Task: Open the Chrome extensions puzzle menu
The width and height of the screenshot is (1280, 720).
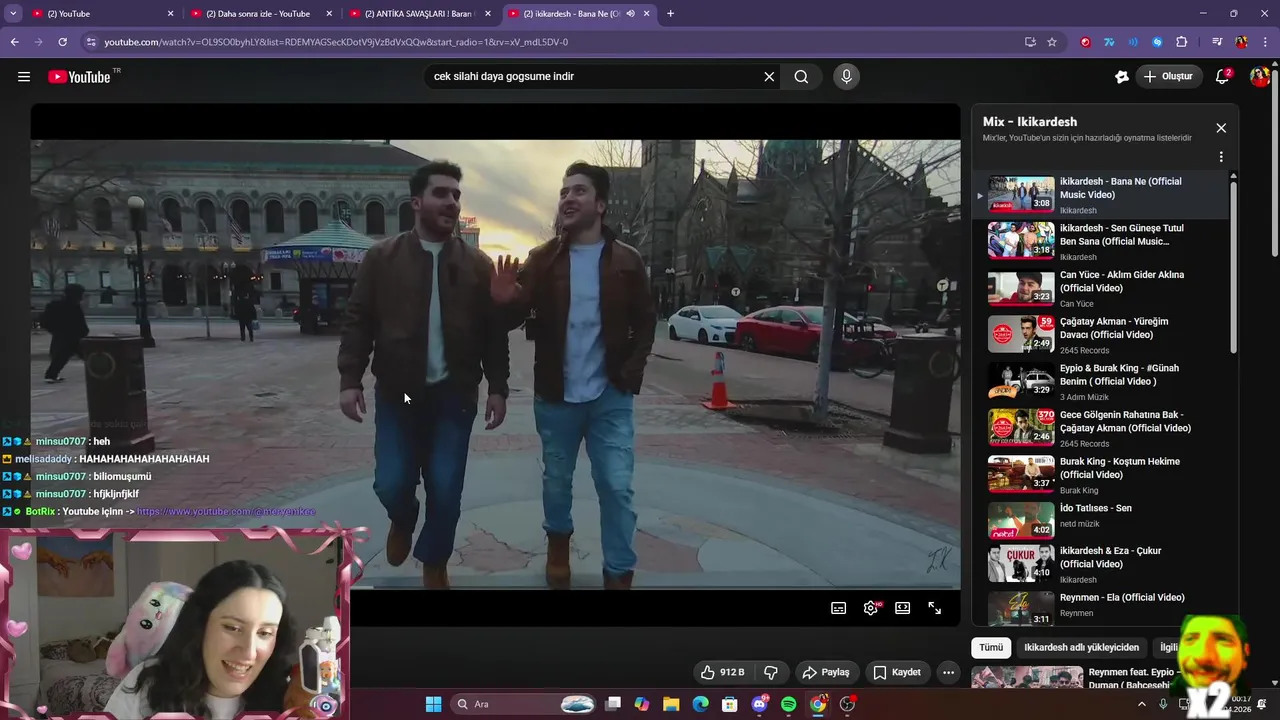Action: tap(1181, 42)
